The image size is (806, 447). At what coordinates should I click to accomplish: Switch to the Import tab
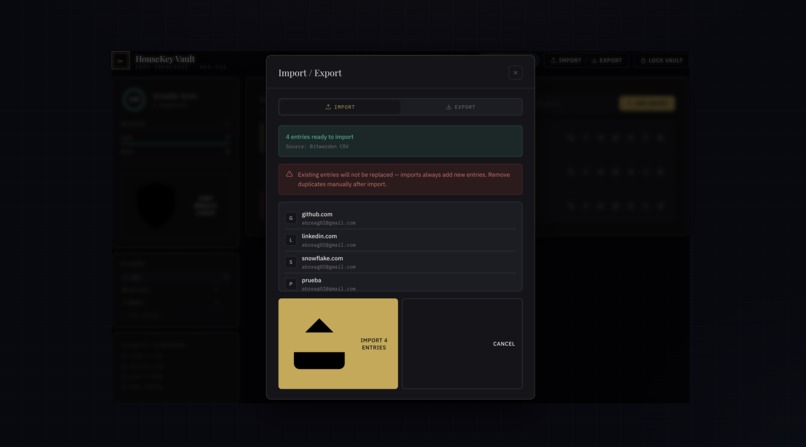coord(340,107)
